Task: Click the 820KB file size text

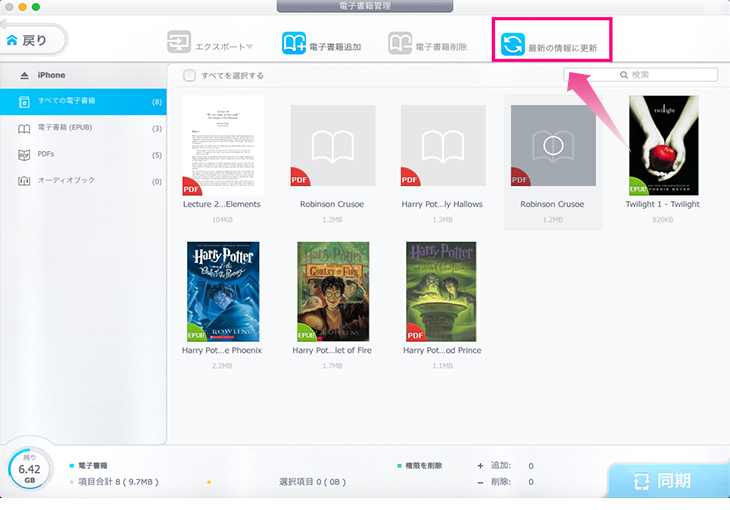Action: pyautogui.click(x=662, y=219)
